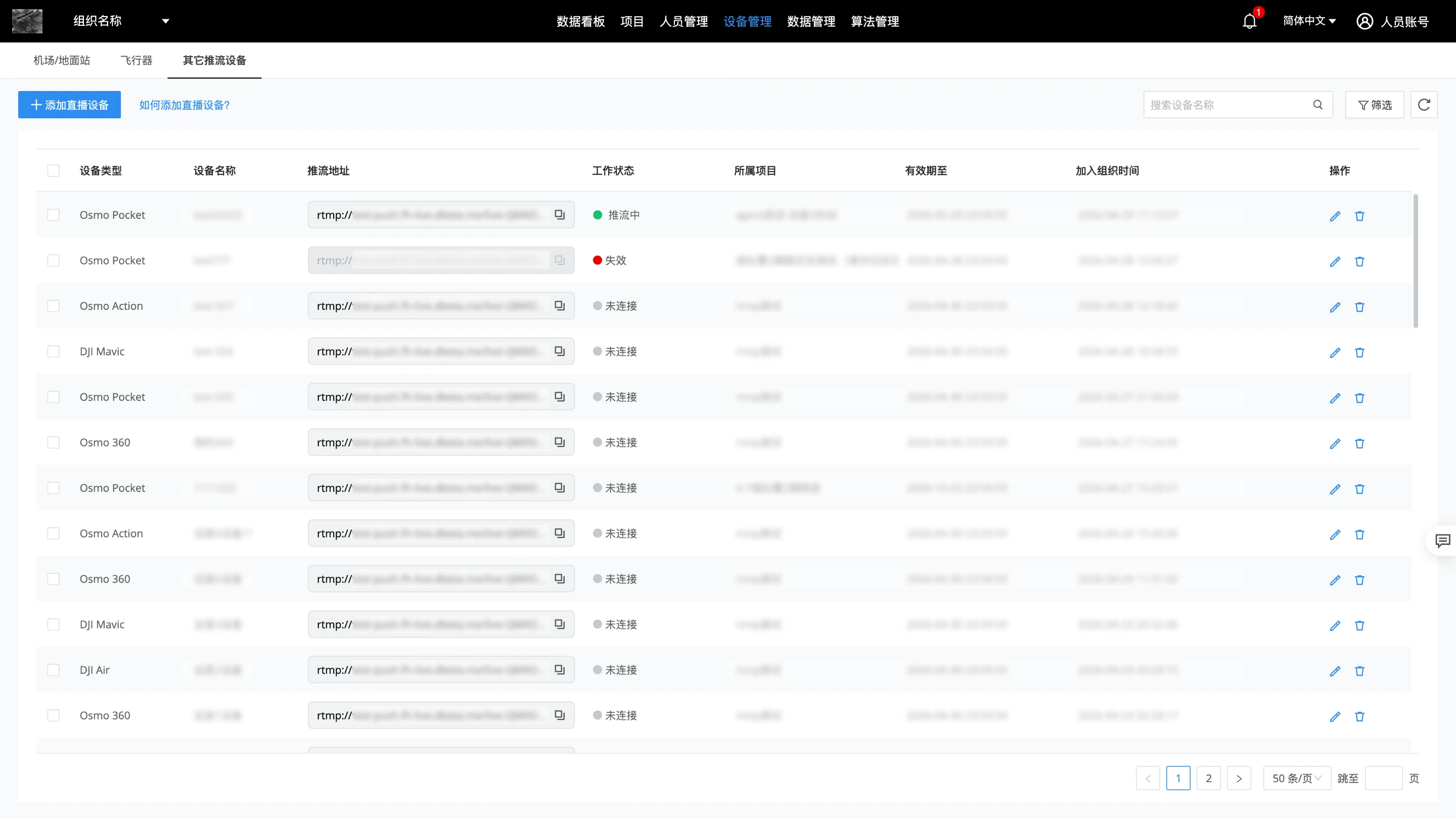The image size is (1456, 819).
Task: Edit the topmost Osmo Action device
Action: 1335,307
